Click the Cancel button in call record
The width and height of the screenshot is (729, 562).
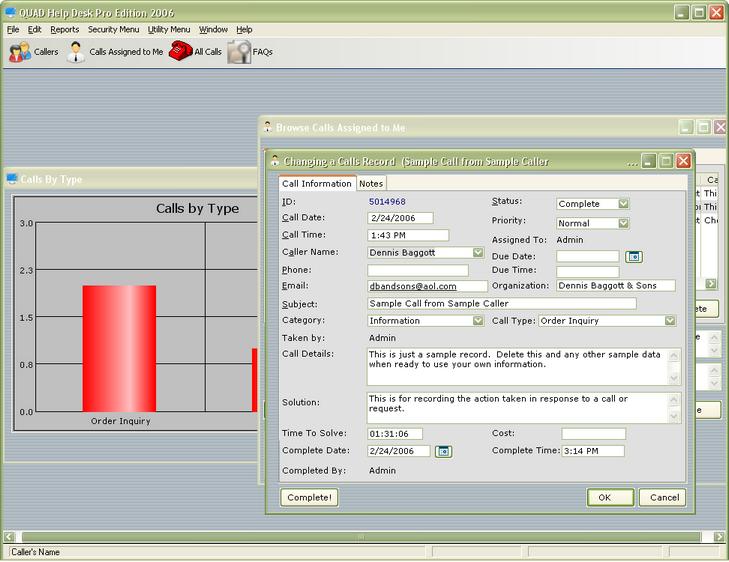(664, 497)
